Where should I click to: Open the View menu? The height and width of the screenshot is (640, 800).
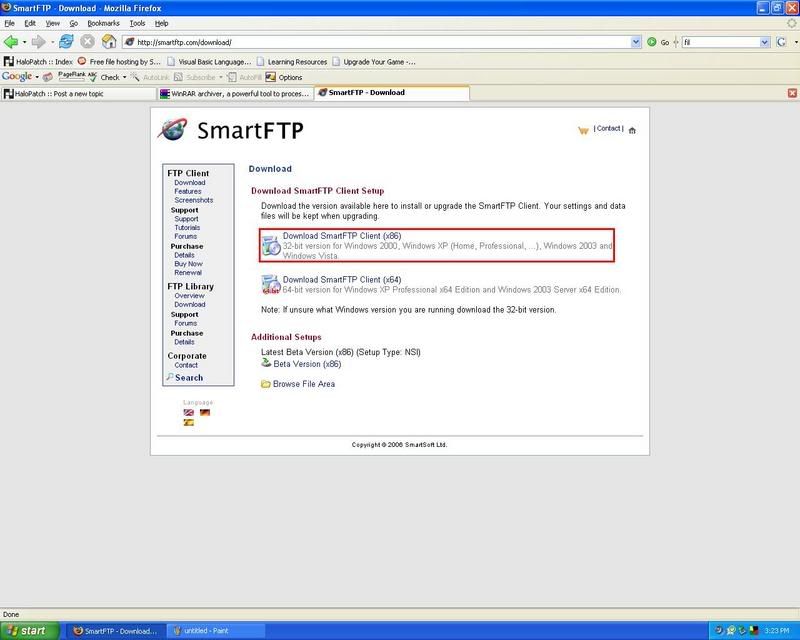pos(53,23)
